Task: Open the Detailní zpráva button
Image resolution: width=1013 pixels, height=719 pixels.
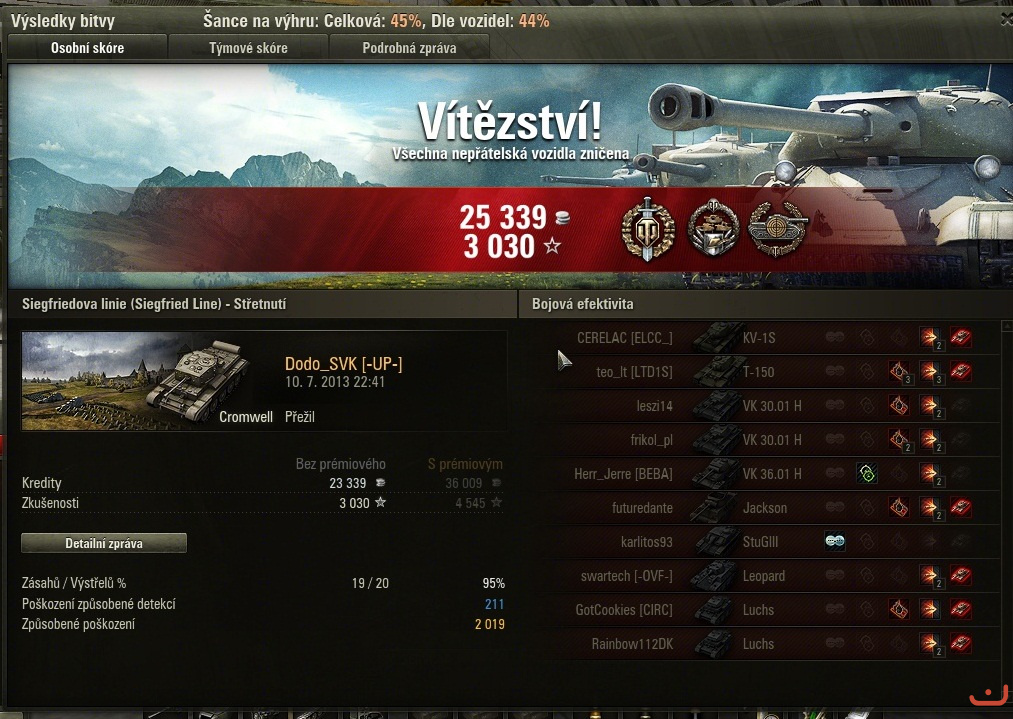Action: tap(104, 543)
